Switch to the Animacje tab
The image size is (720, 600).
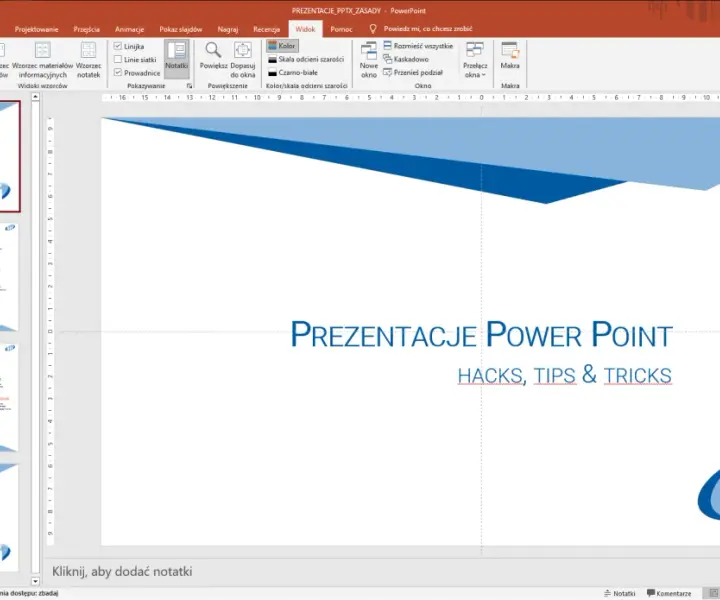(129, 29)
